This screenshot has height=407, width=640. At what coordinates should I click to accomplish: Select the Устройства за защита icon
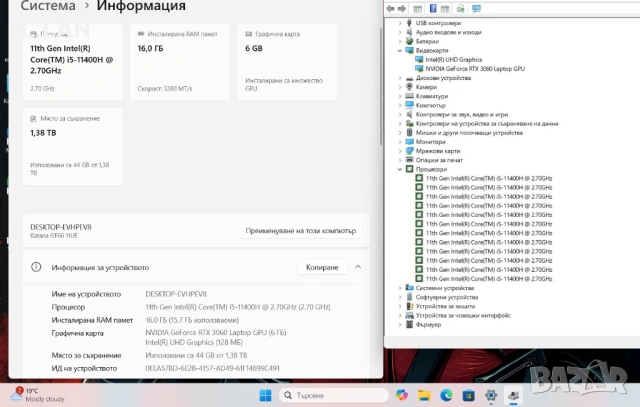click(x=409, y=306)
